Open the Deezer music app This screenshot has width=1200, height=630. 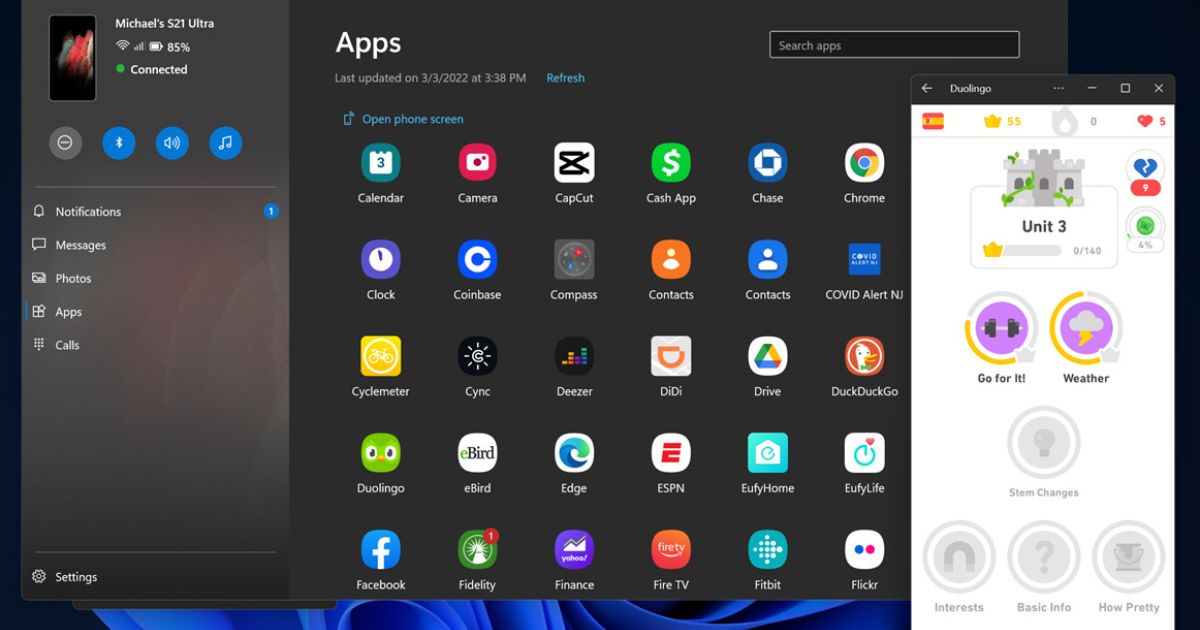click(574, 356)
